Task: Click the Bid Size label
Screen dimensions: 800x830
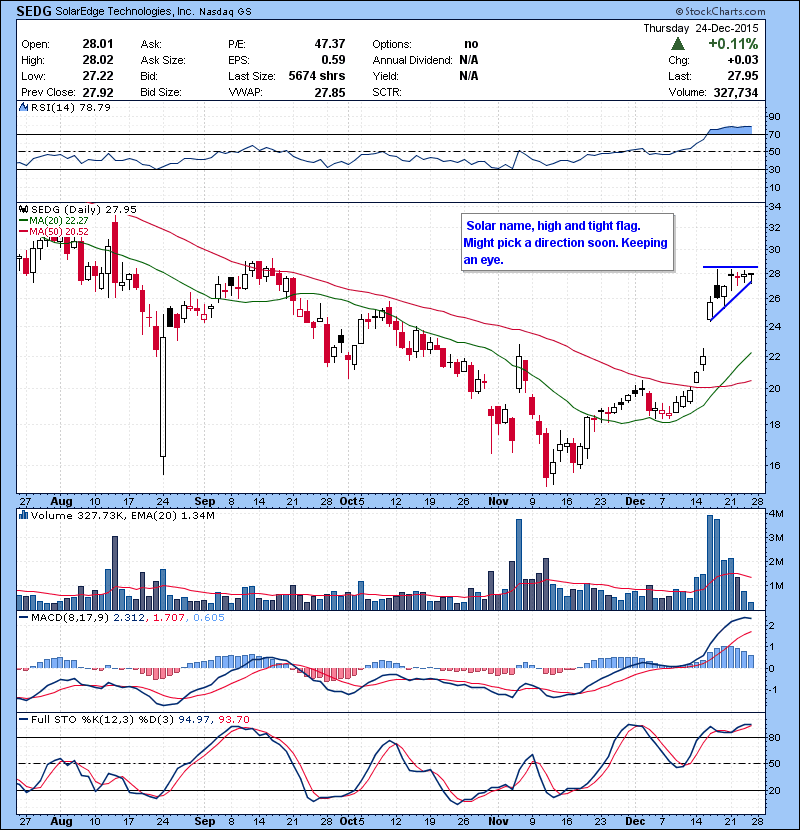Action: coord(161,93)
